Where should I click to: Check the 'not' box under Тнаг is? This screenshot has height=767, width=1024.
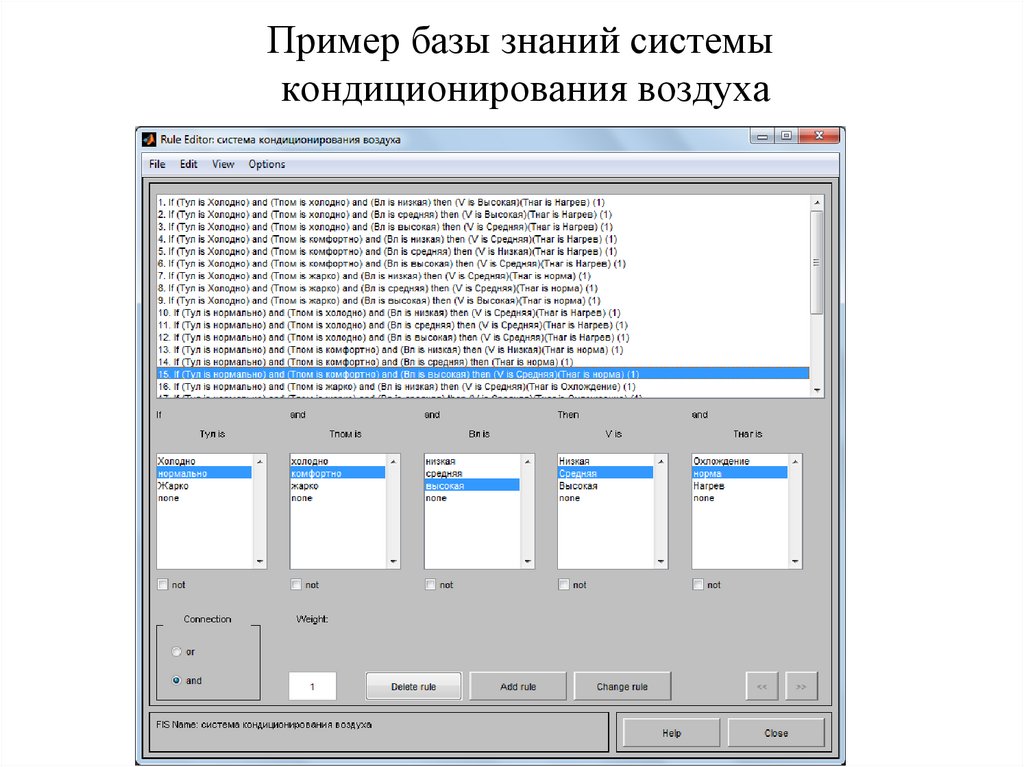698,585
